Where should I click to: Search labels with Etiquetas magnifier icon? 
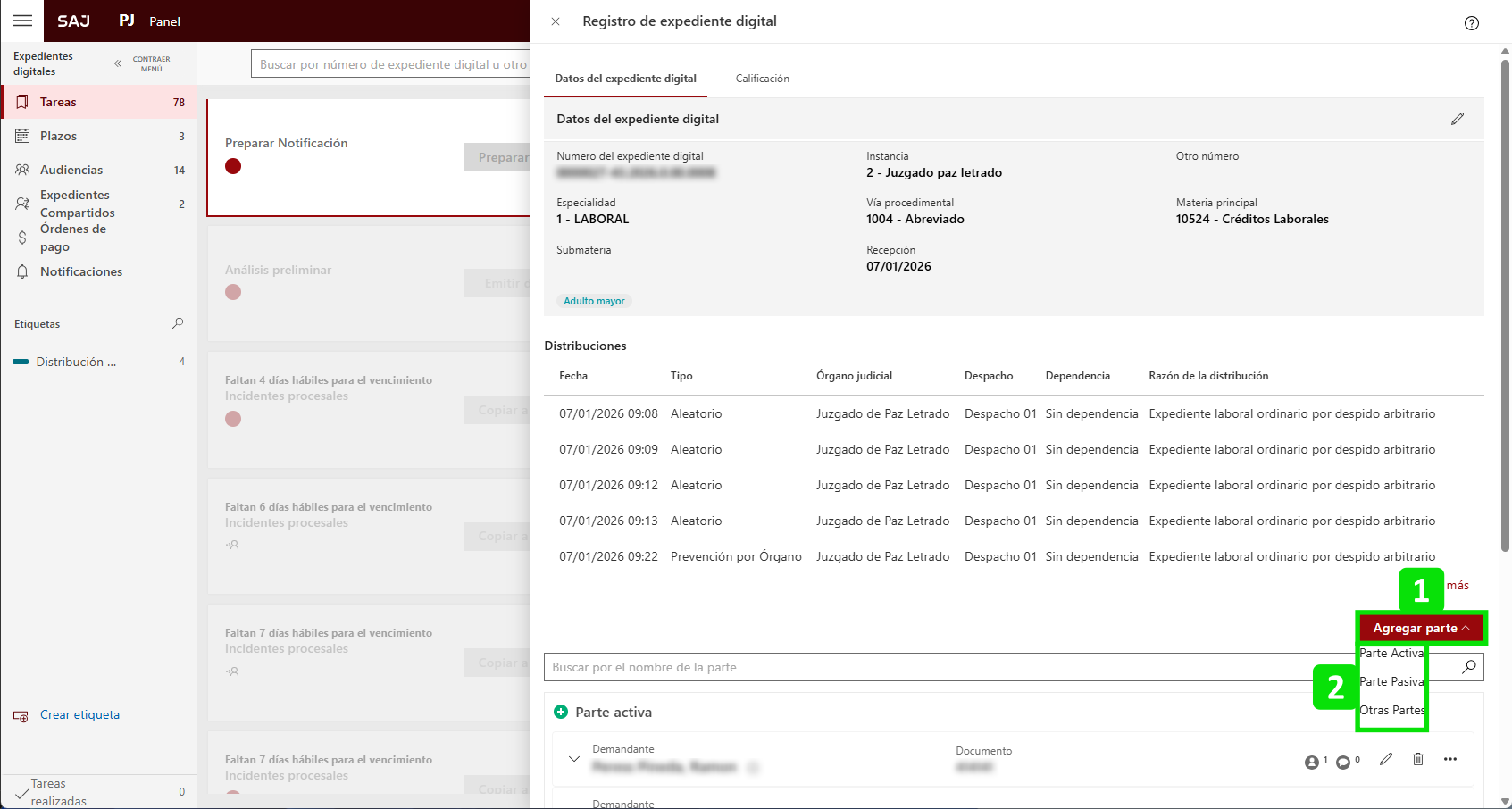pyautogui.click(x=178, y=323)
